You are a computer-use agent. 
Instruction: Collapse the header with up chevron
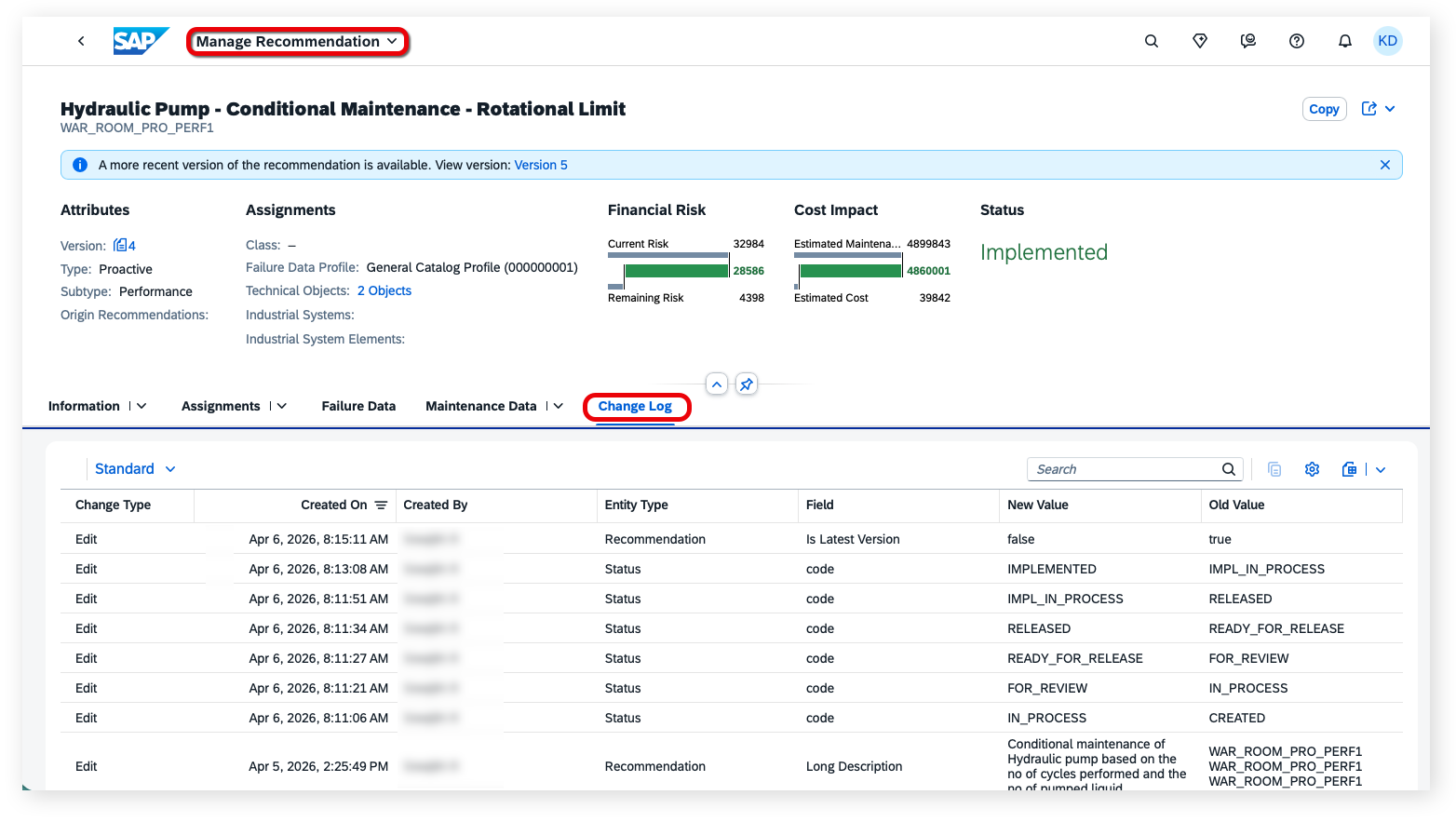(717, 384)
